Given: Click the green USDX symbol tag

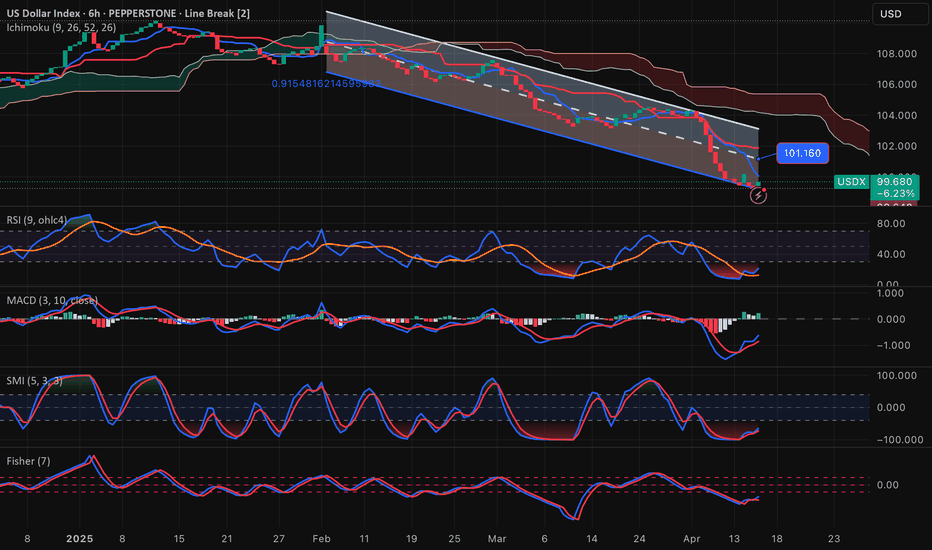Looking at the screenshot, I should [x=851, y=182].
